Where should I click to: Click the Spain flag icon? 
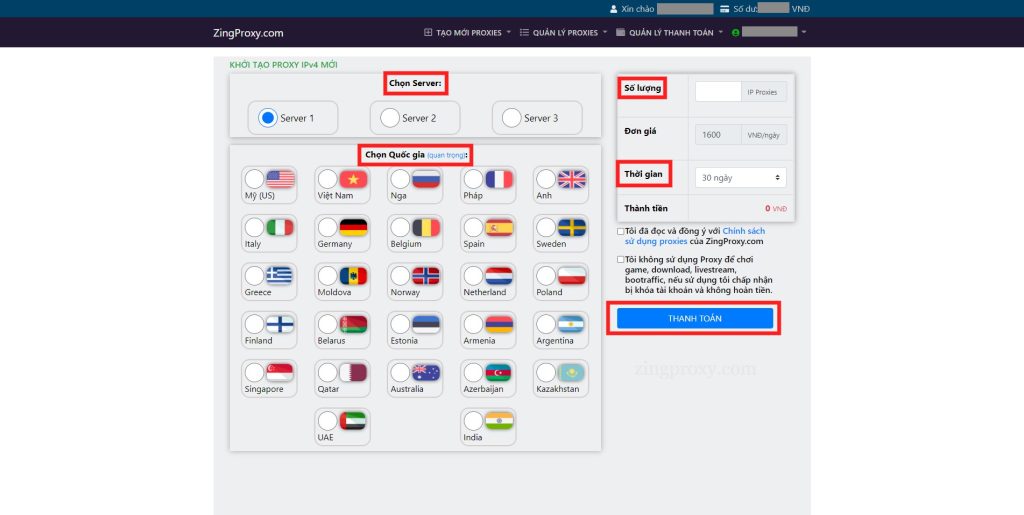(500, 227)
